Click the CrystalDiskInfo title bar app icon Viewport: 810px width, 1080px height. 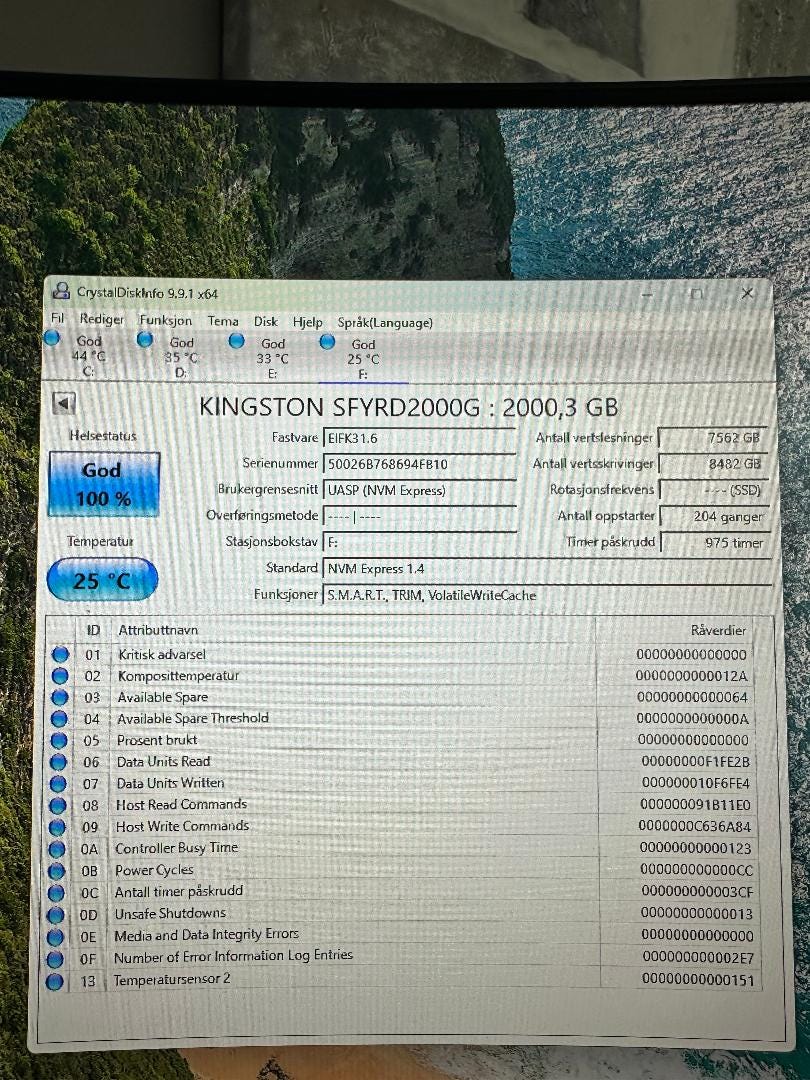click(x=61, y=291)
